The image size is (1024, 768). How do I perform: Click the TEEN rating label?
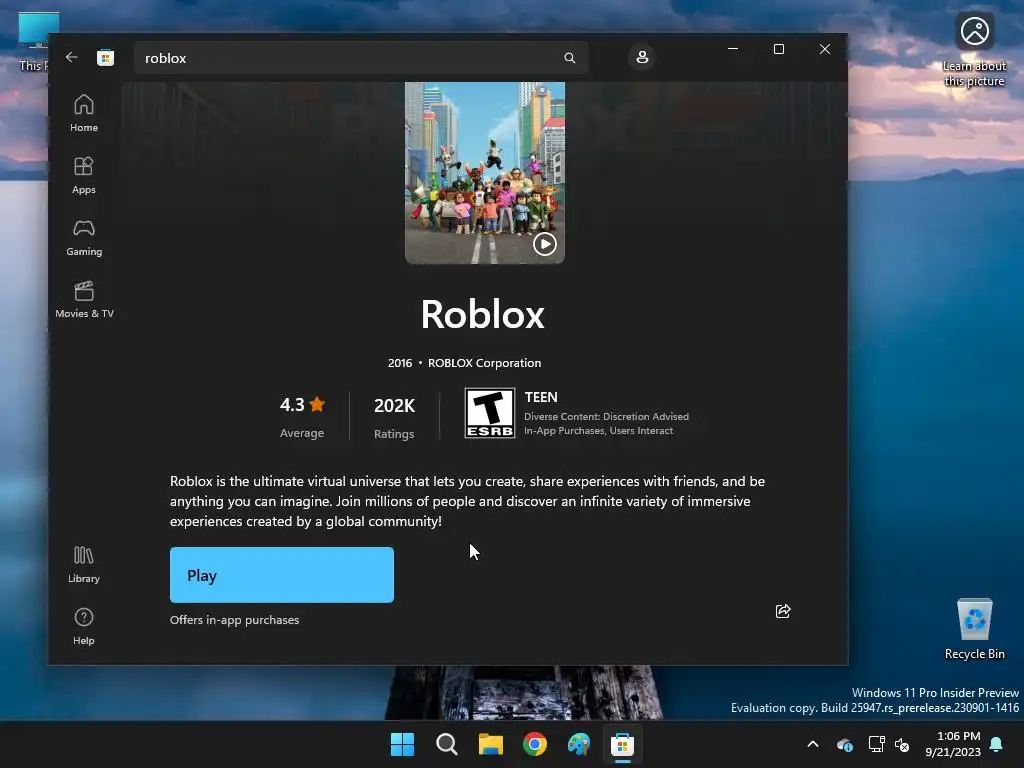point(541,397)
